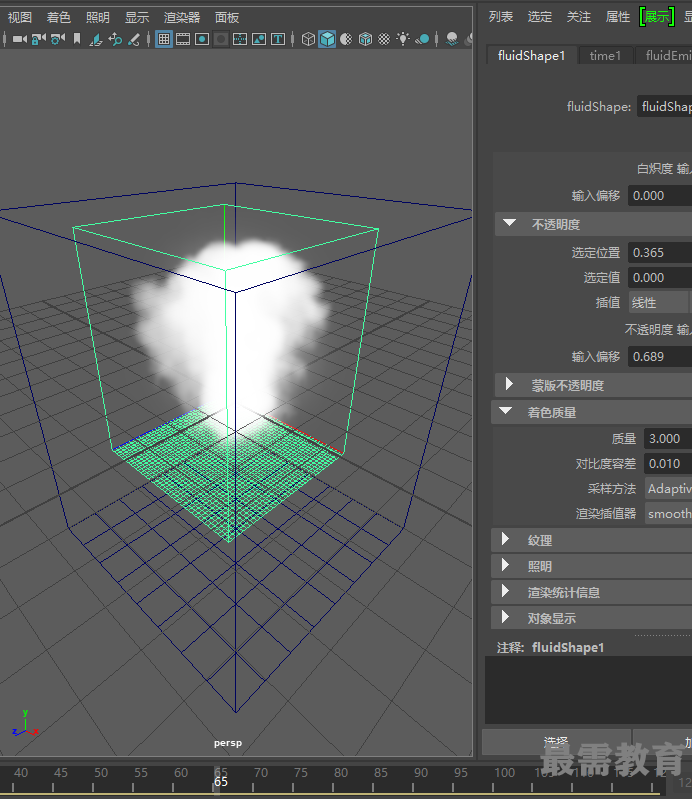Open camera attributes icon
Screen dimensions: 692x799
[x=58, y=39]
